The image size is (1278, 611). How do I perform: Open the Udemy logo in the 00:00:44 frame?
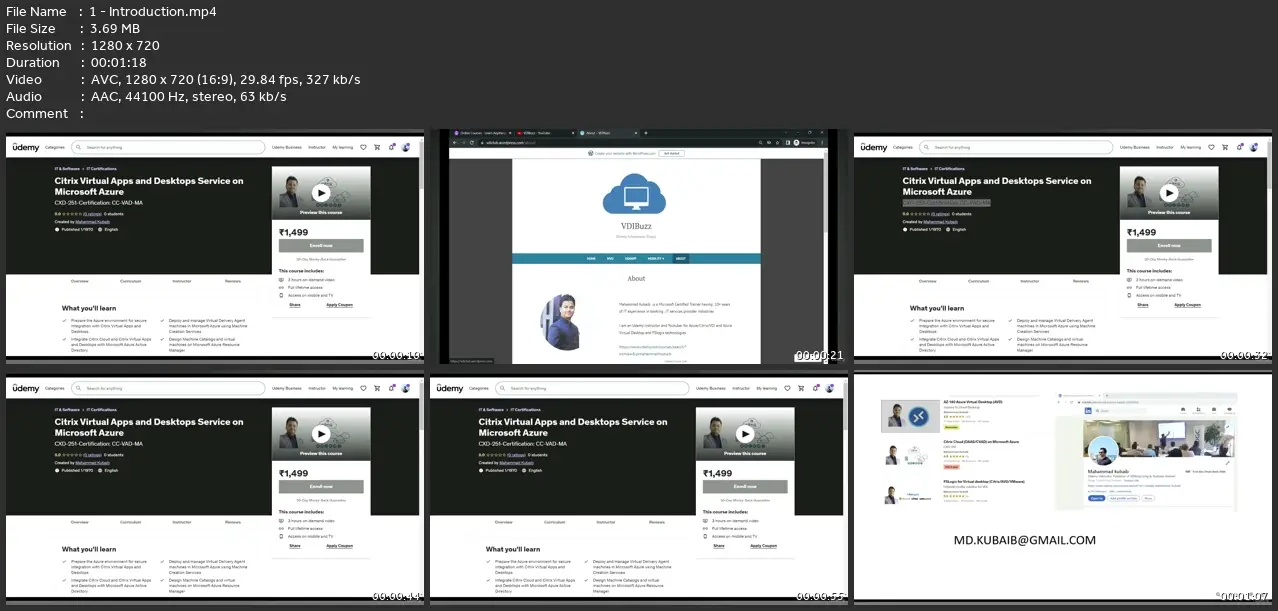click(x=26, y=388)
